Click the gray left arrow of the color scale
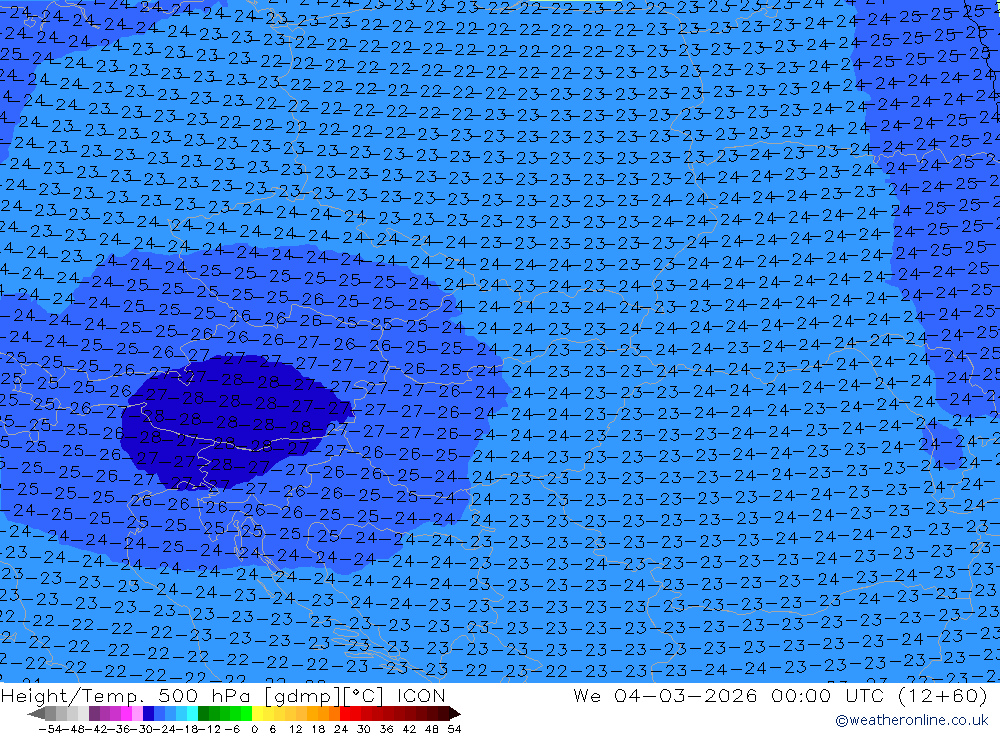This screenshot has height=733, width=1000. tap(36, 714)
